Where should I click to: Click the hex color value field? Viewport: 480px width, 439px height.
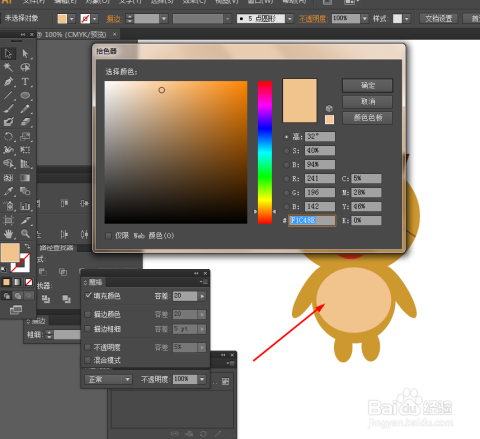click(x=312, y=220)
